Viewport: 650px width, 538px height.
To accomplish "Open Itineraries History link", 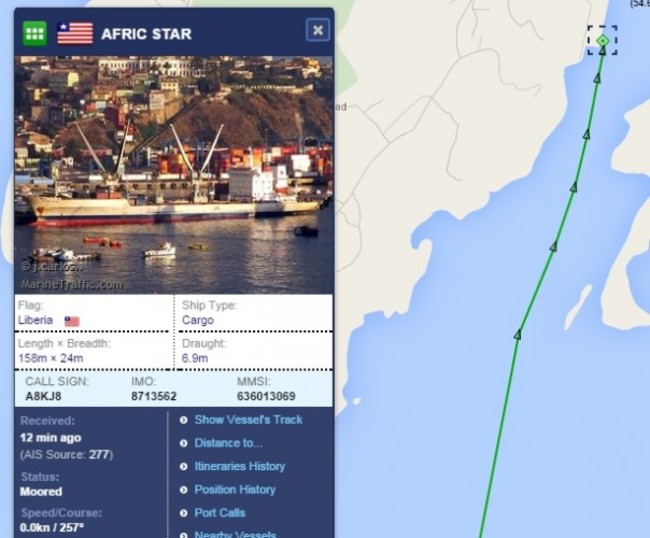I will point(240,466).
